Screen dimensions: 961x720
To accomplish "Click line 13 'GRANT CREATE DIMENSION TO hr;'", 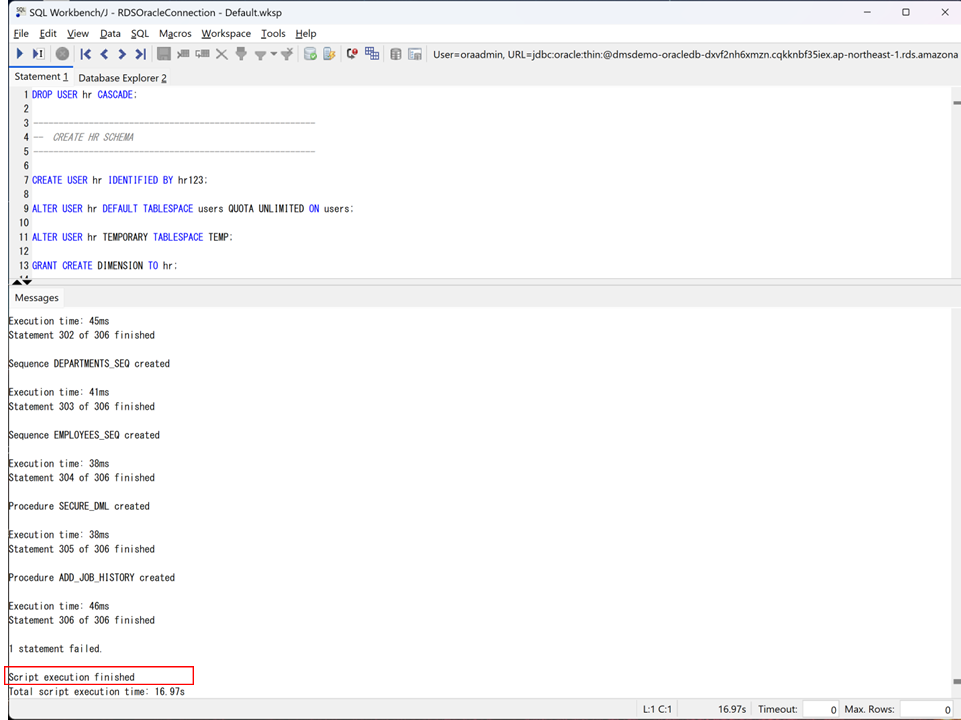I will (x=104, y=266).
